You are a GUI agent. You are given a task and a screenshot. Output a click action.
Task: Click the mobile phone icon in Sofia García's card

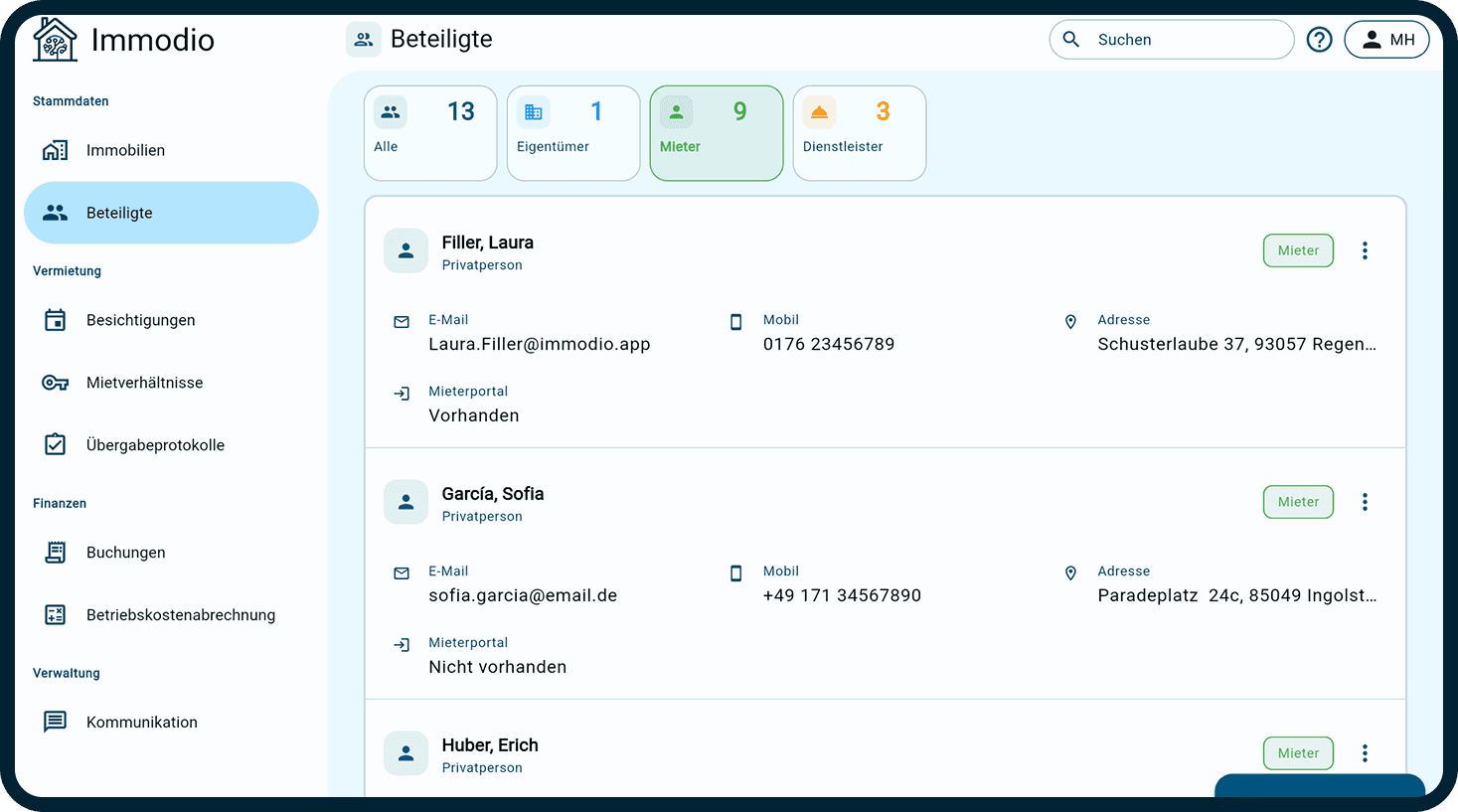(x=736, y=573)
